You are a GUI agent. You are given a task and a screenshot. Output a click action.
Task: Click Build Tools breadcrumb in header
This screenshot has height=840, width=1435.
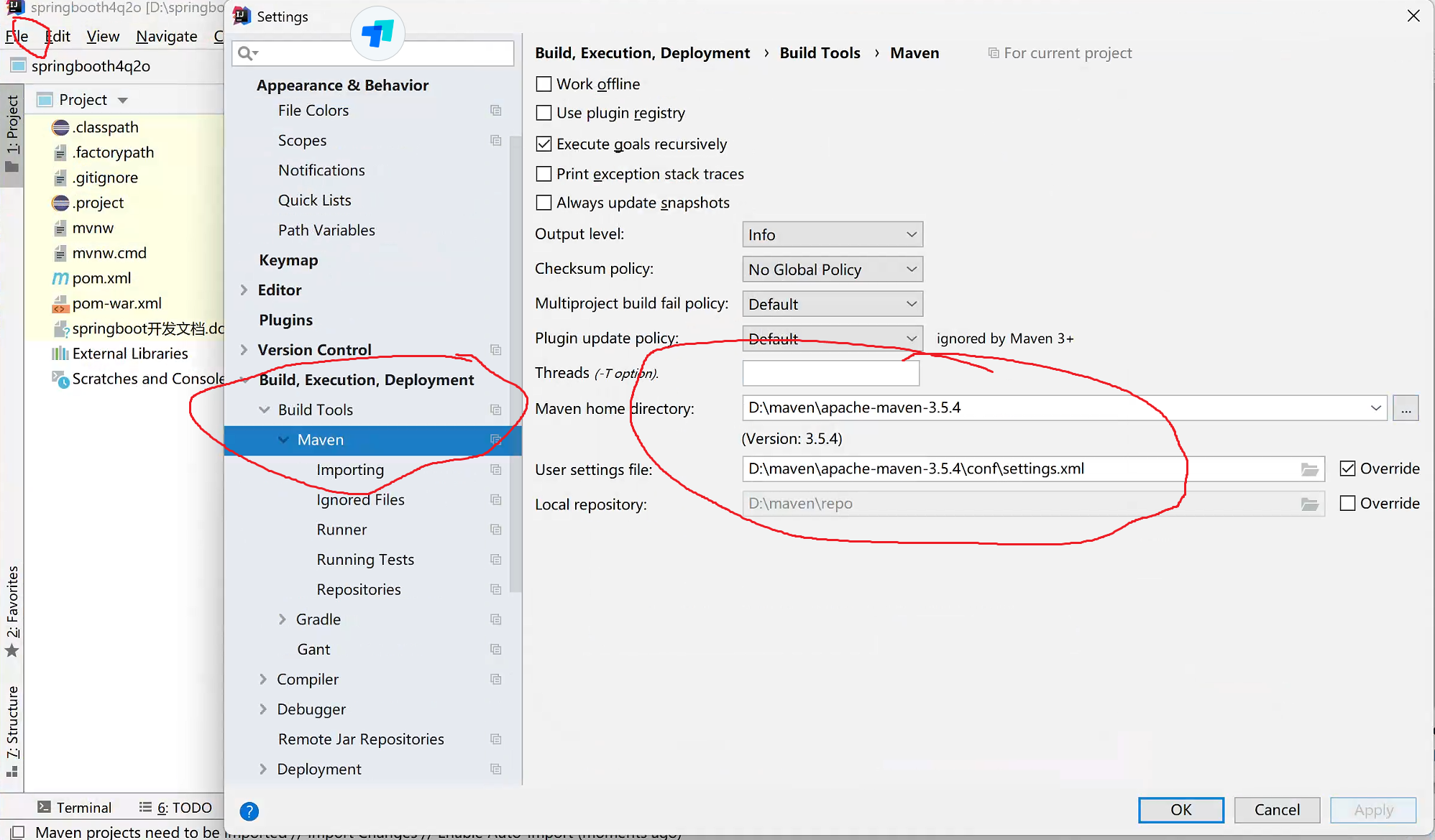820,53
